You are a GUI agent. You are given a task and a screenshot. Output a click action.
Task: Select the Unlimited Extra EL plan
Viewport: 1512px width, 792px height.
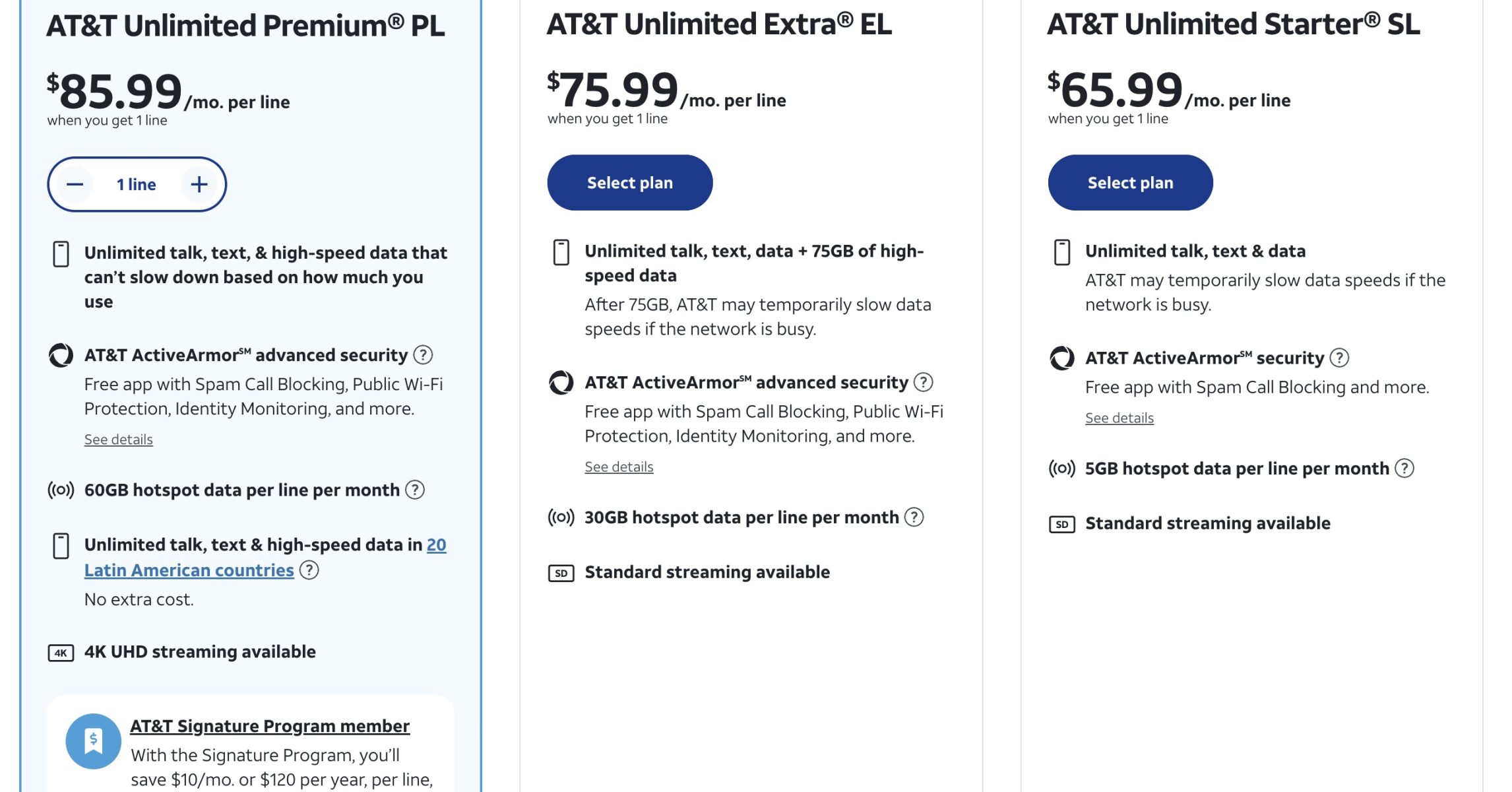click(629, 183)
